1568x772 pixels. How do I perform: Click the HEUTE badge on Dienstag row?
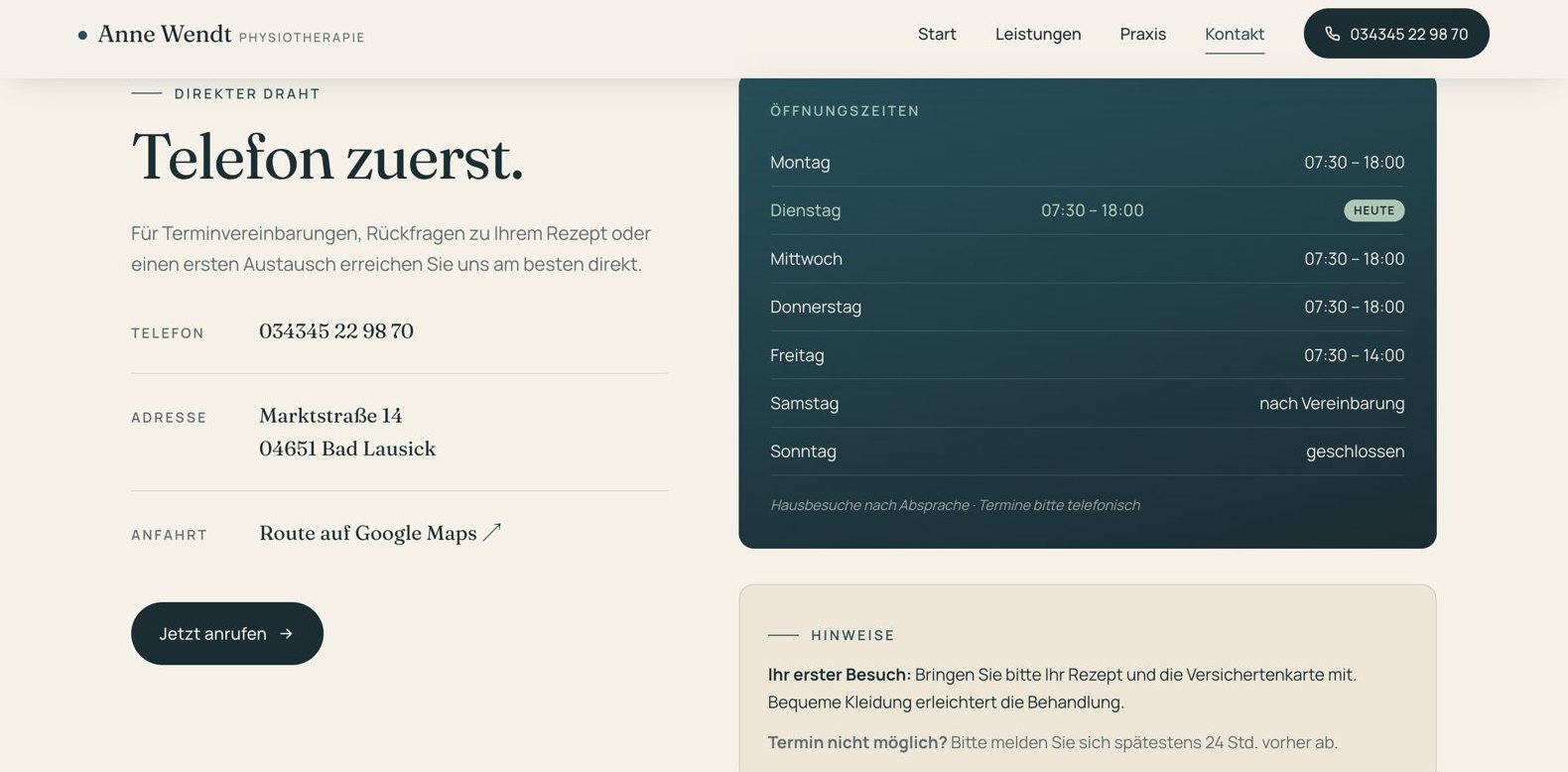pos(1374,210)
